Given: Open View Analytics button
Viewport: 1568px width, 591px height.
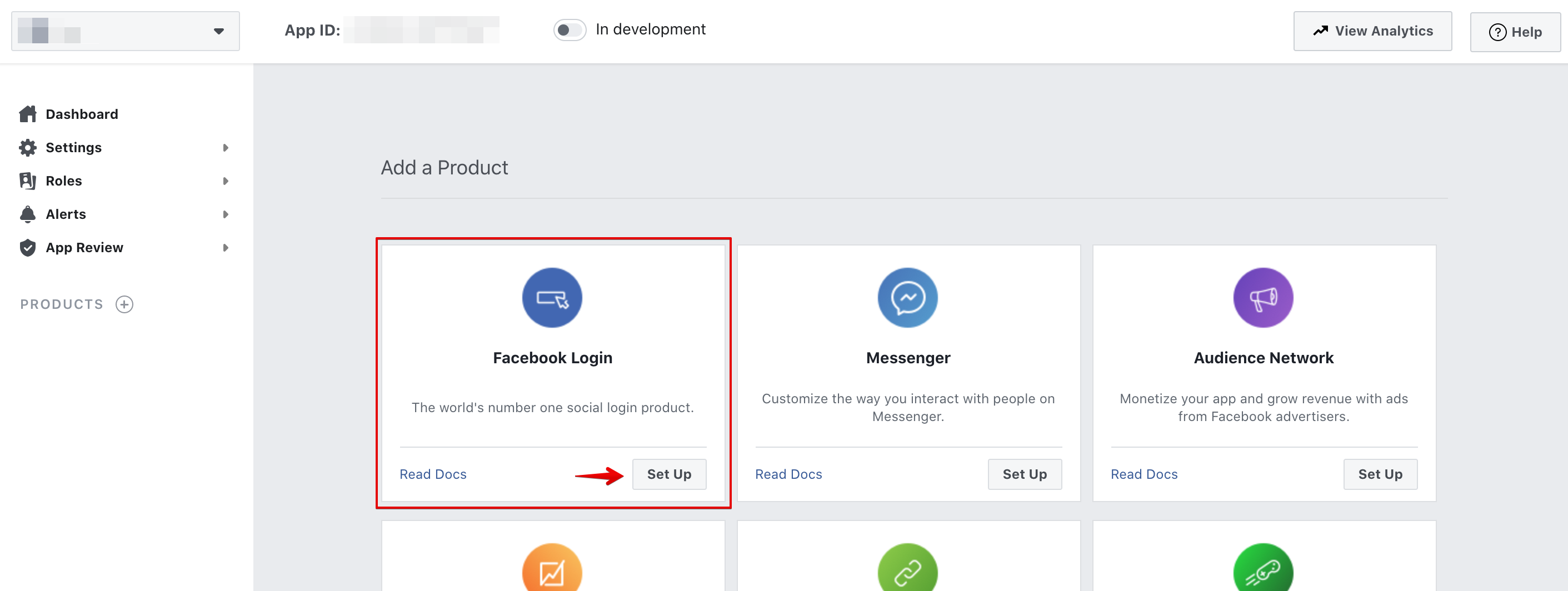Looking at the screenshot, I should [1372, 31].
